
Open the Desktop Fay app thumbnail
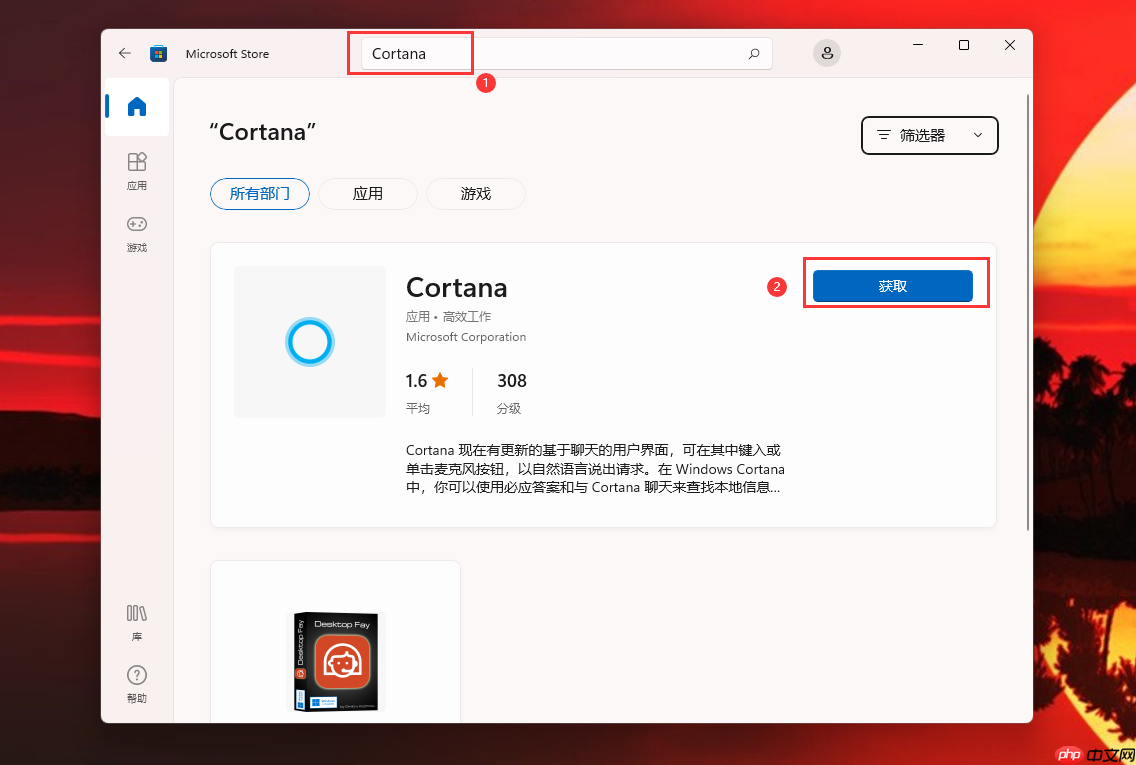335,661
